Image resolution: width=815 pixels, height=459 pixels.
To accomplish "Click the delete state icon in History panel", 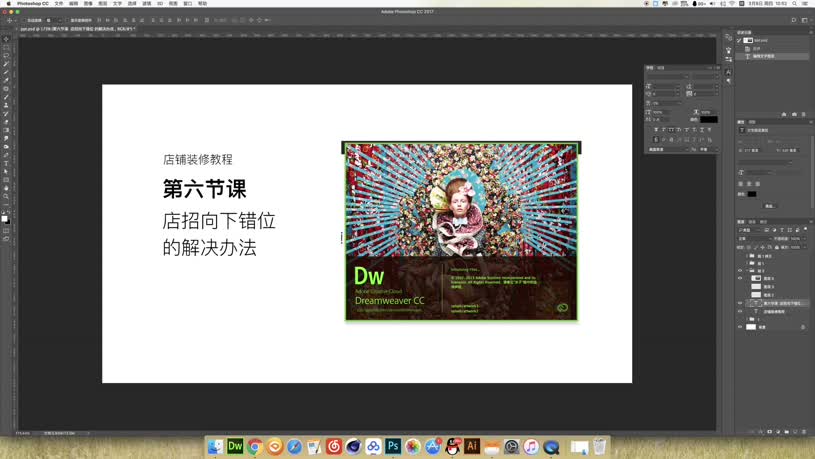I will click(x=804, y=114).
